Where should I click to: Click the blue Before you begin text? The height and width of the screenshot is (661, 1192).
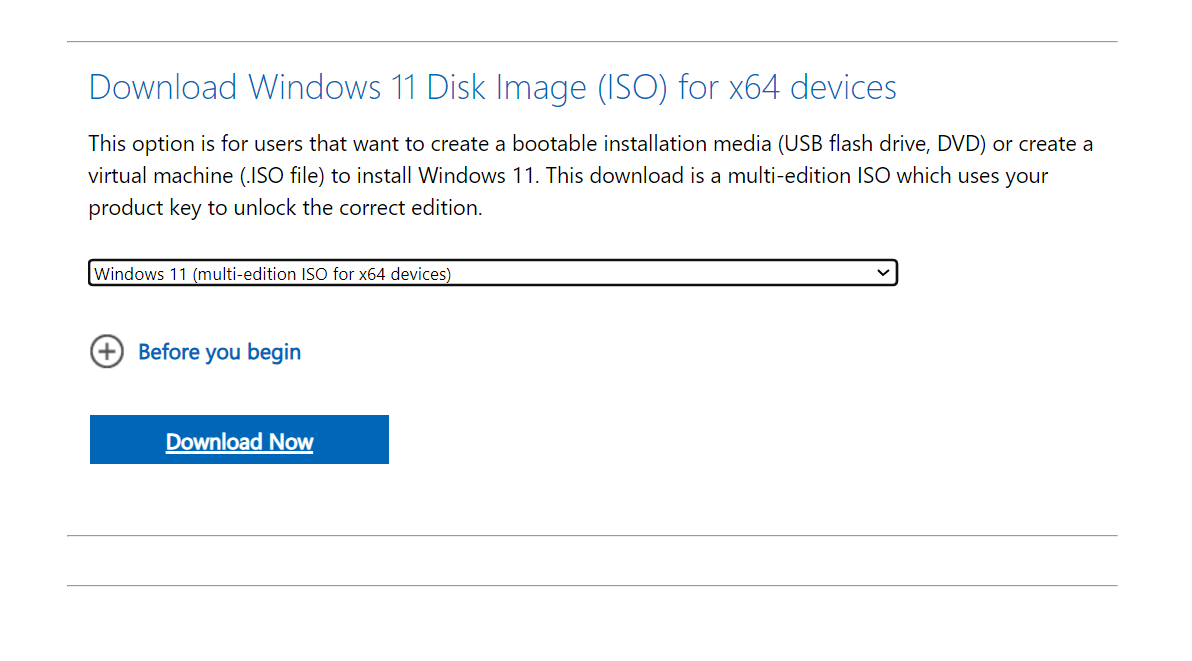219,352
